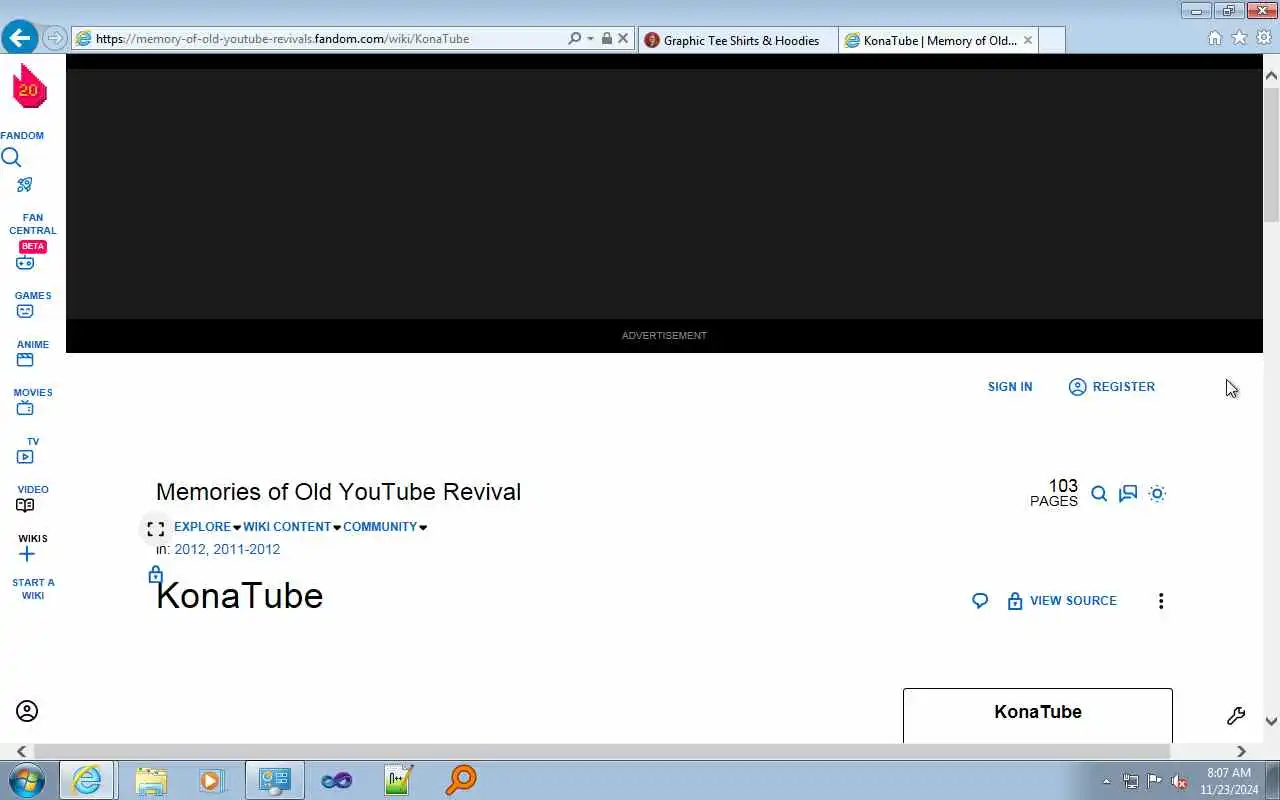The height and width of the screenshot is (800, 1280).
Task: Open the 2011-2012 category link
Action: (x=246, y=549)
